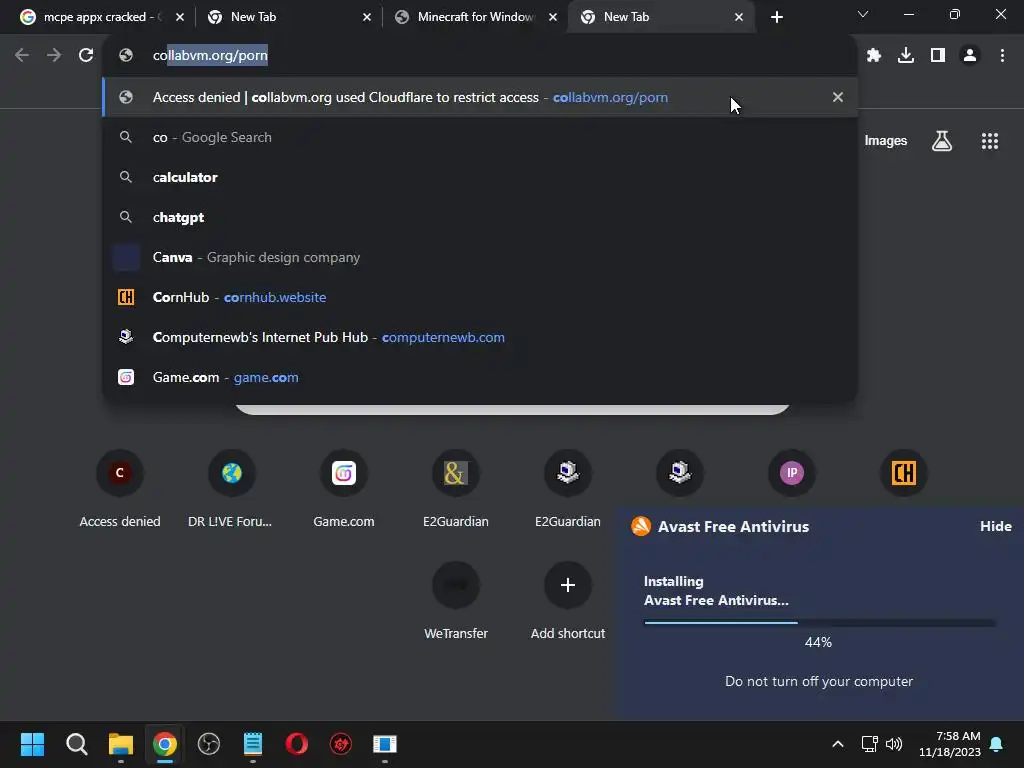The image size is (1024, 768).
Task: Select the Canva graphic design suggestion
Action: [480, 257]
